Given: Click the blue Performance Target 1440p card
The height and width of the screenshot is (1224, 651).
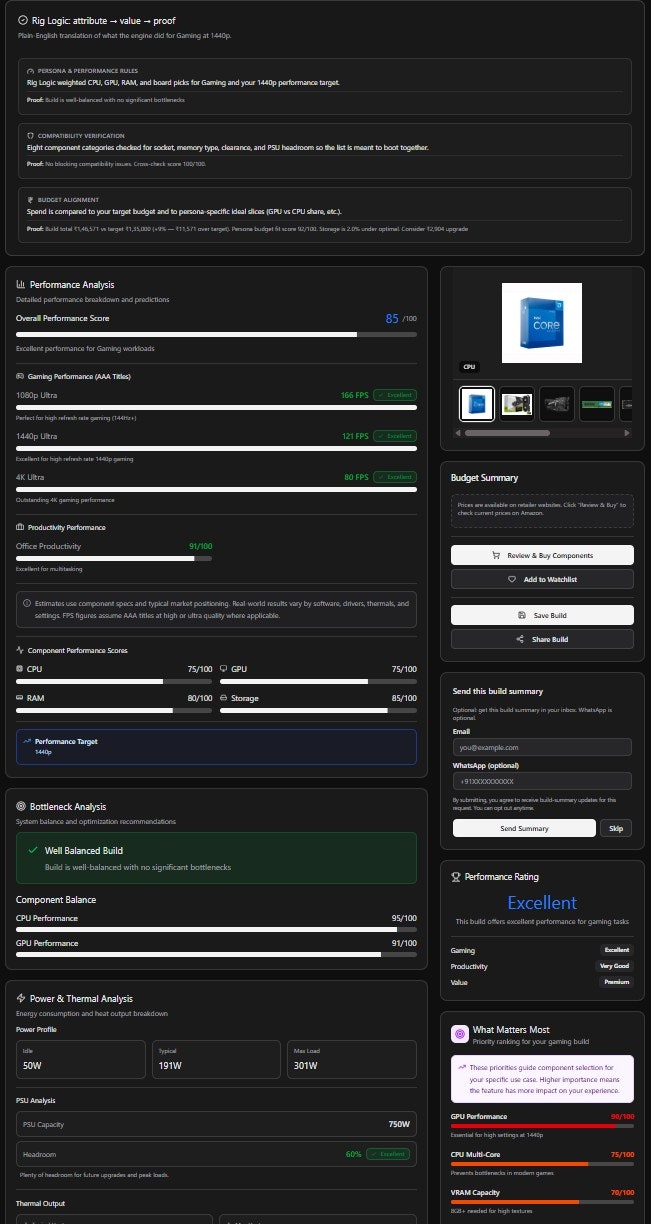Looking at the screenshot, I should (x=216, y=747).
